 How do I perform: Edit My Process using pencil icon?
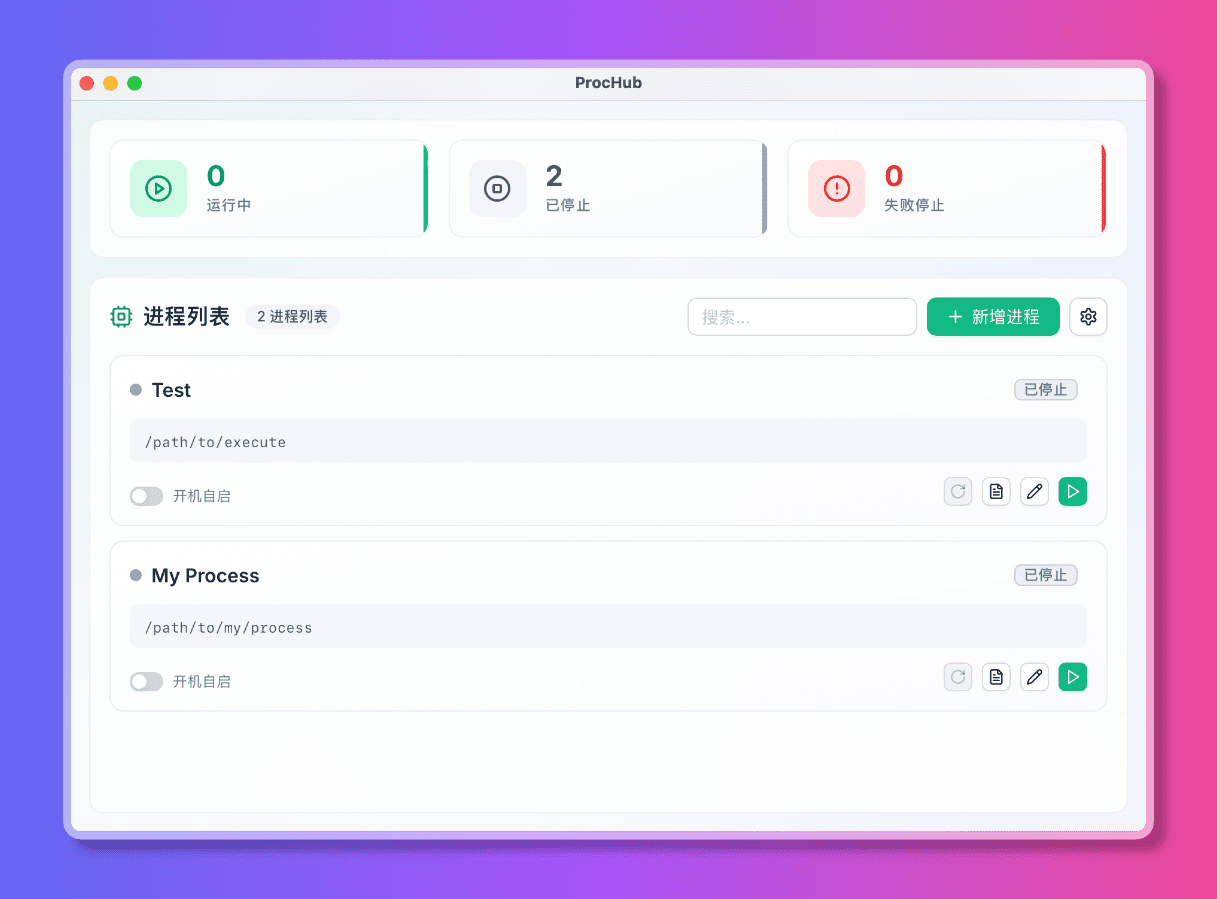(1035, 677)
